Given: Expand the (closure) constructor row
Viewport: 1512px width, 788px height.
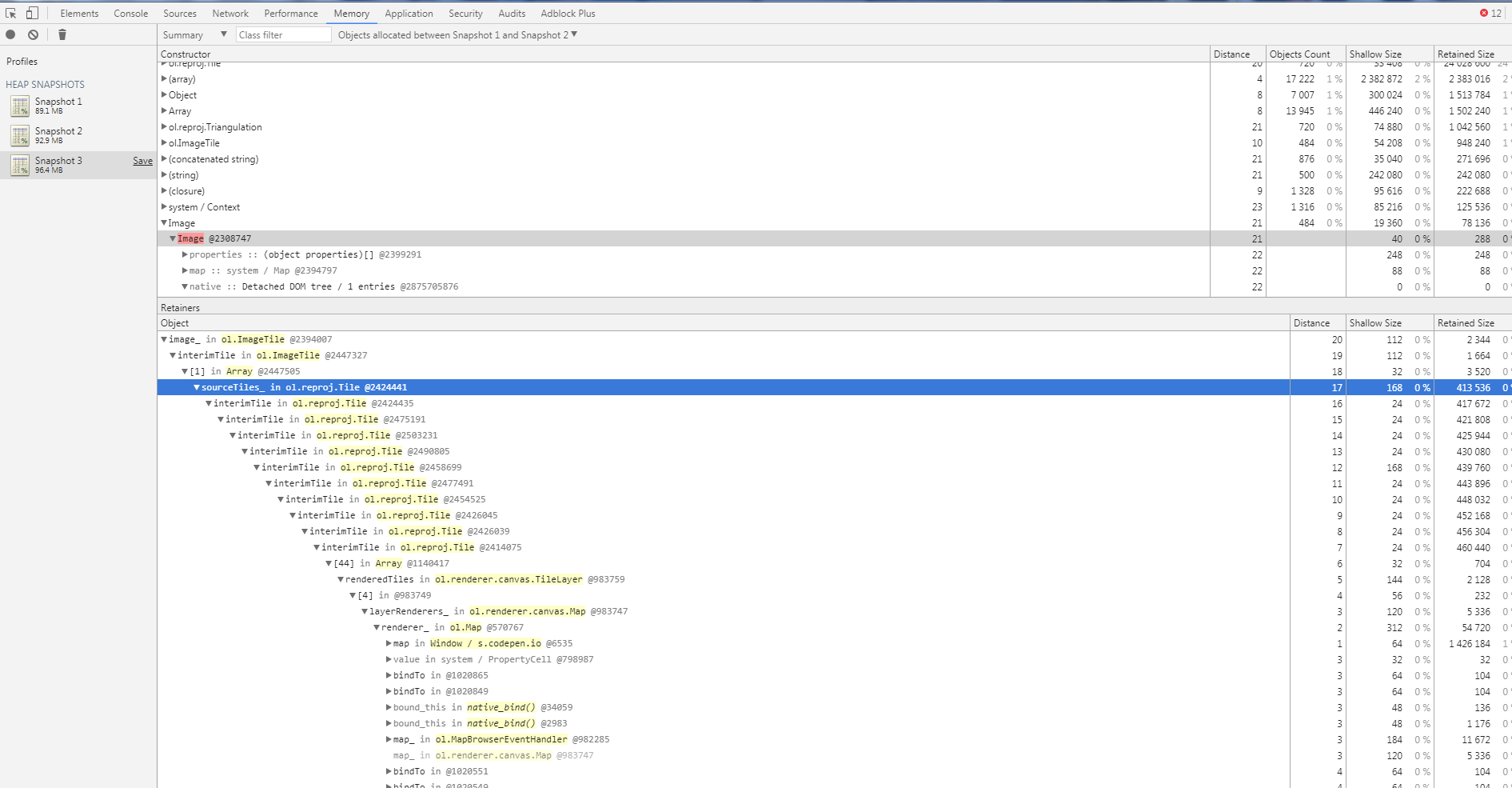Looking at the screenshot, I should [165, 190].
